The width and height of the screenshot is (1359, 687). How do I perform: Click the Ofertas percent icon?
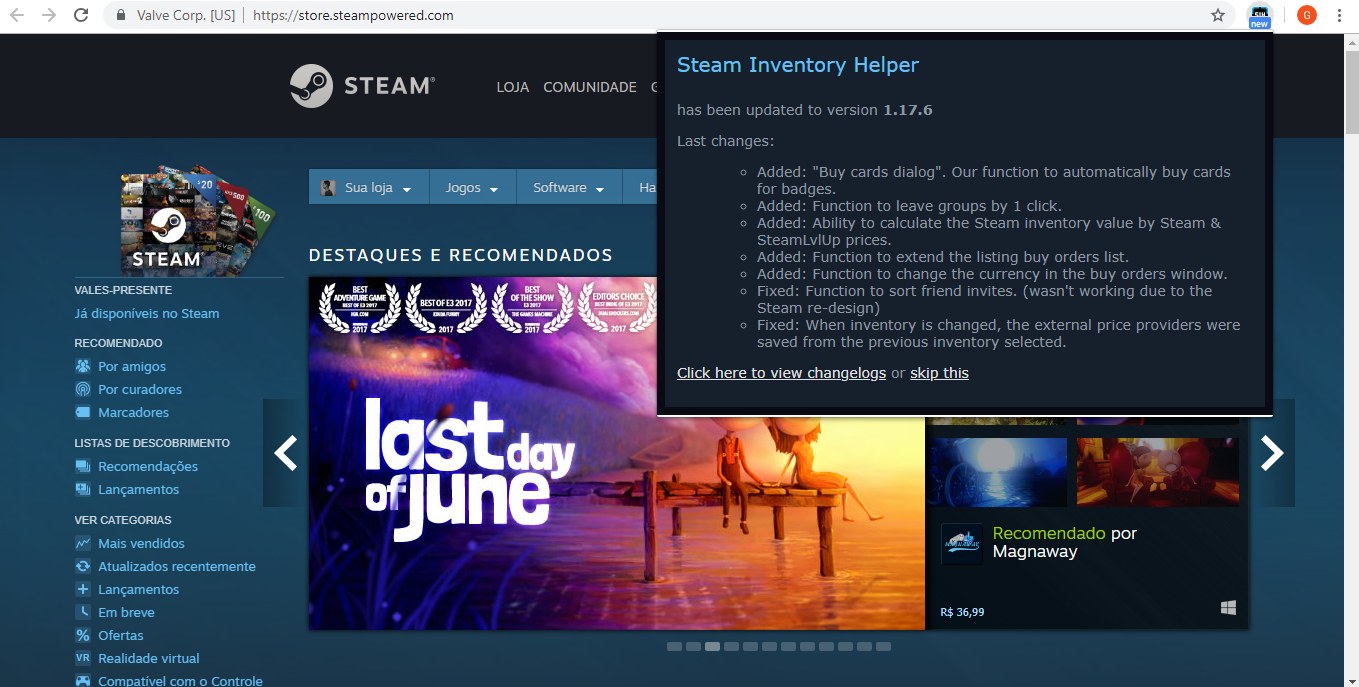coord(83,635)
